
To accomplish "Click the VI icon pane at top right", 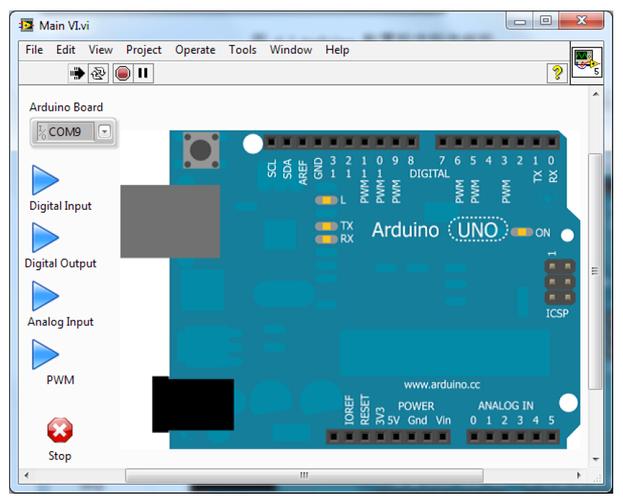I will (587, 63).
